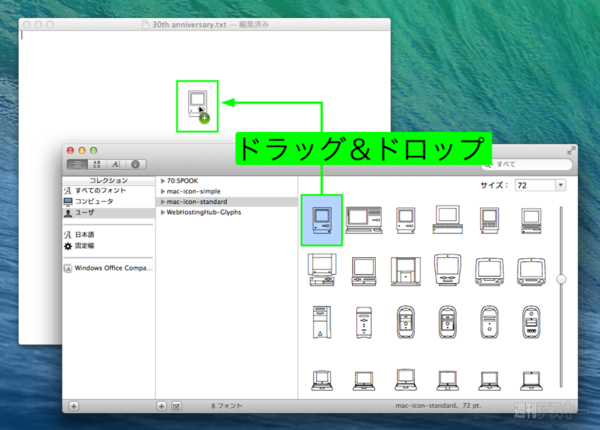Select the rounded tower glyph with single round button
Viewport: 600px width, 430px height.
(x=489, y=322)
